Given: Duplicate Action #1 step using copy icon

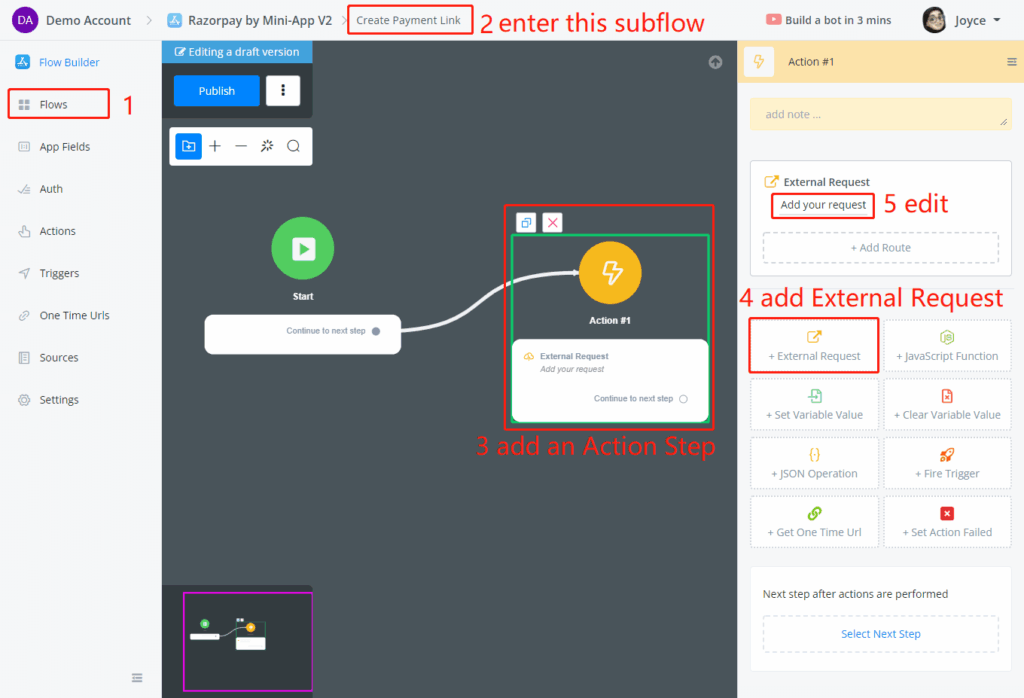Looking at the screenshot, I should pyautogui.click(x=527, y=222).
